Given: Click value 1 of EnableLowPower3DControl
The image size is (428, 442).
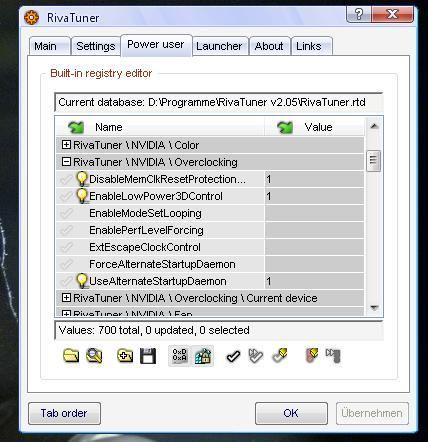Looking at the screenshot, I should [269, 196].
